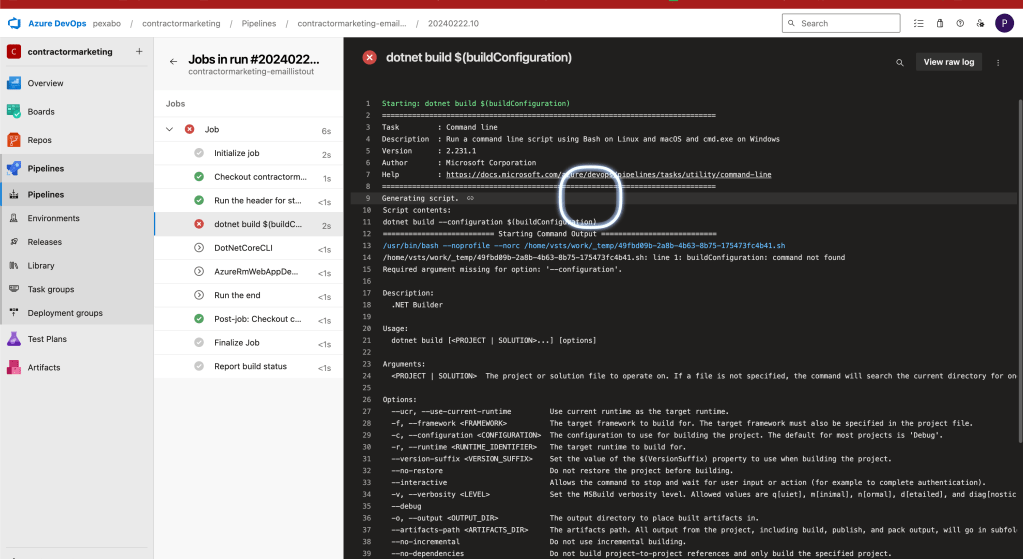Select the Finalize Job step
The image size is (1023, 559).
[249, 342]
